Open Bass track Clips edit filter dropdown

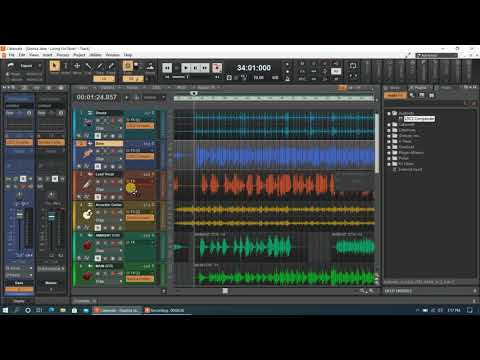pos(109,159)
